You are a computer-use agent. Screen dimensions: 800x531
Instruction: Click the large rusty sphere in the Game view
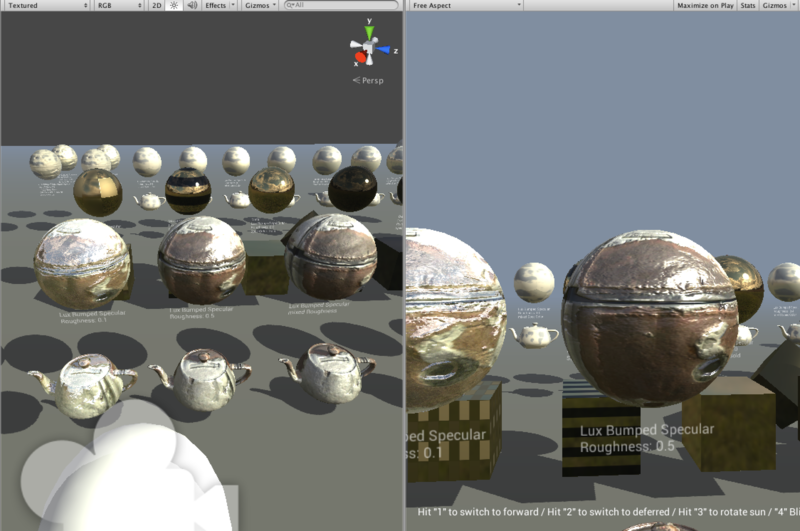[650, 319]
